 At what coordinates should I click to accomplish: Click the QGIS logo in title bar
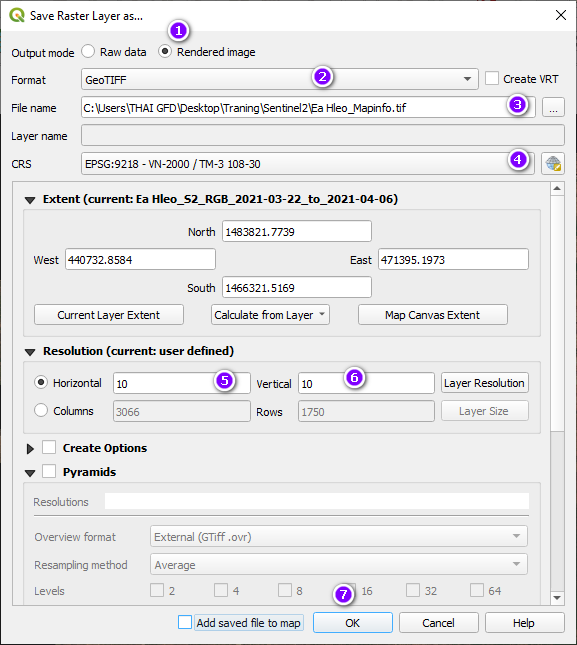pyautogui.click(x=17, y=16)
